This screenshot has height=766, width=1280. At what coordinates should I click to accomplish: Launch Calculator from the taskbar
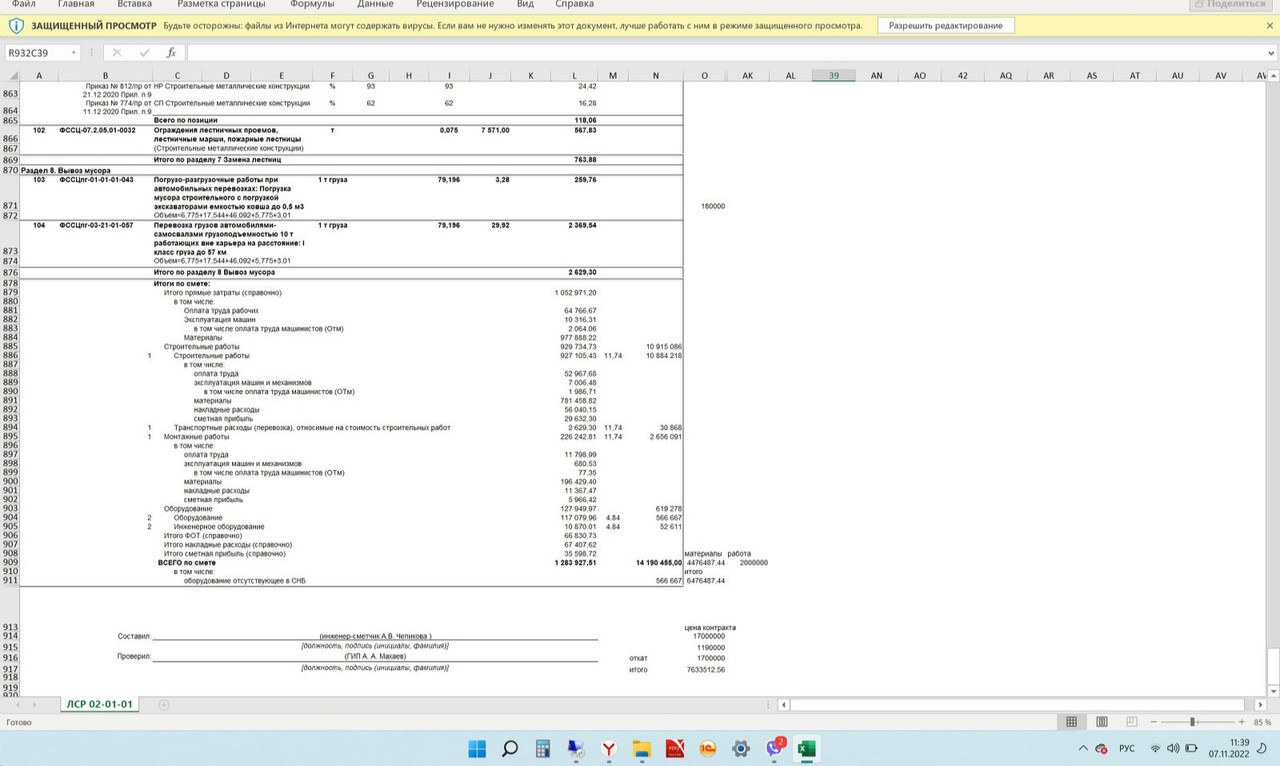[x=543, y=748]
